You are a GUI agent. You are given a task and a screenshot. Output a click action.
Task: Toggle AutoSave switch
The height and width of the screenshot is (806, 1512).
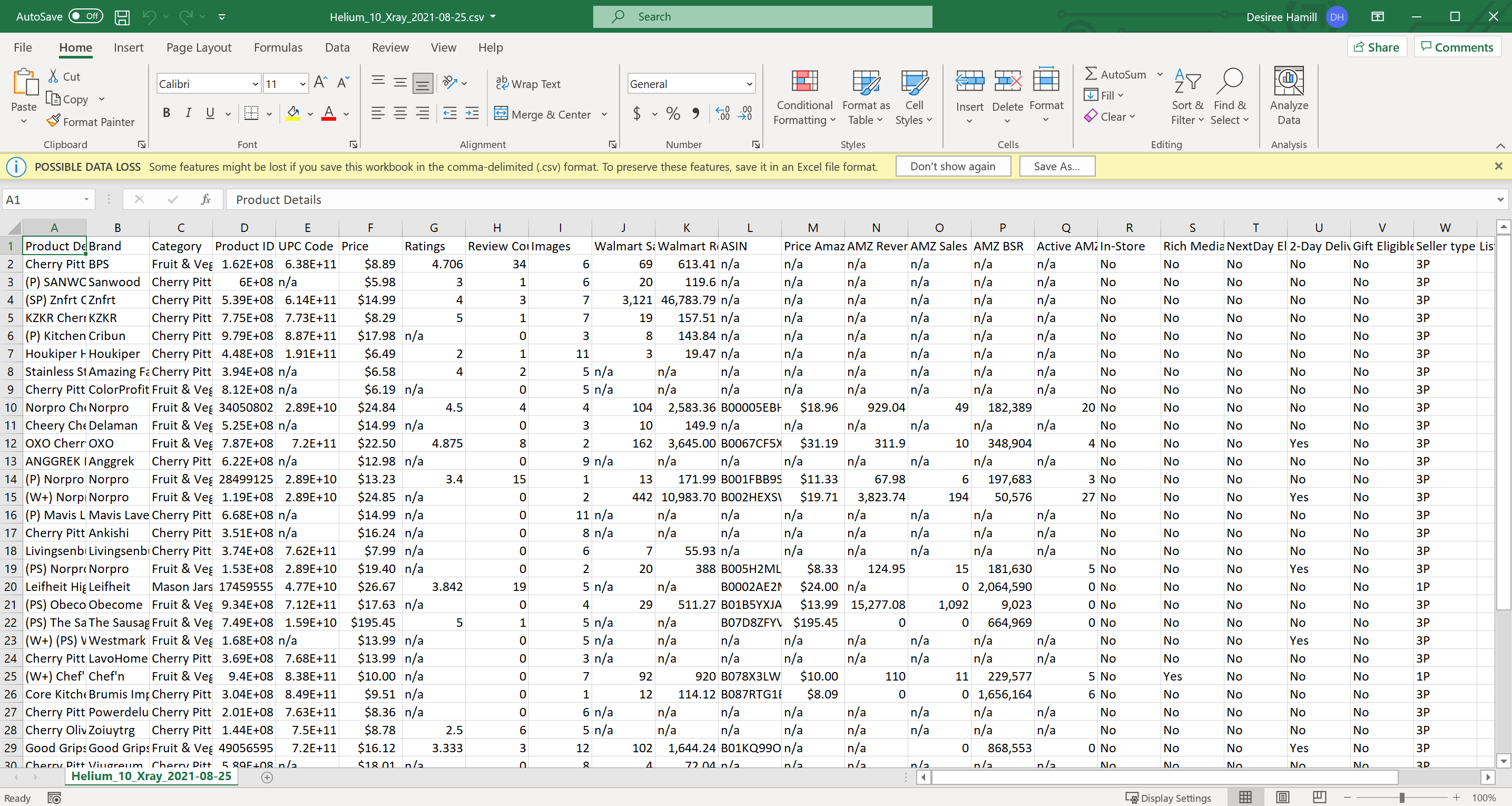[86, 16]
